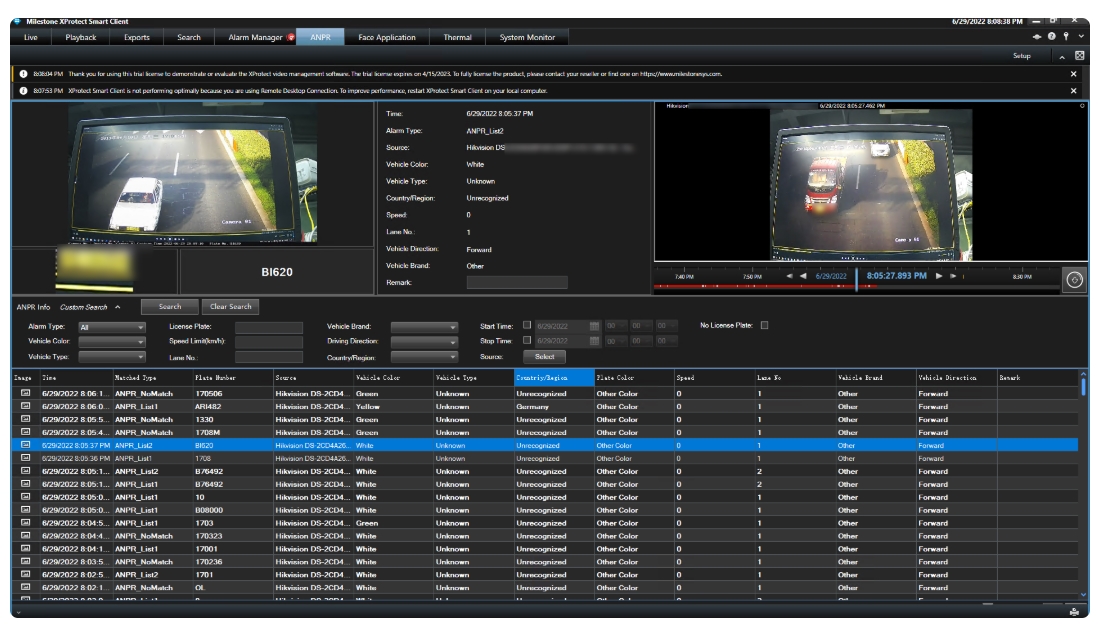Screen dimensions: 1100x635
Task: Open the help question mark icon
Action: [1052, 36]
